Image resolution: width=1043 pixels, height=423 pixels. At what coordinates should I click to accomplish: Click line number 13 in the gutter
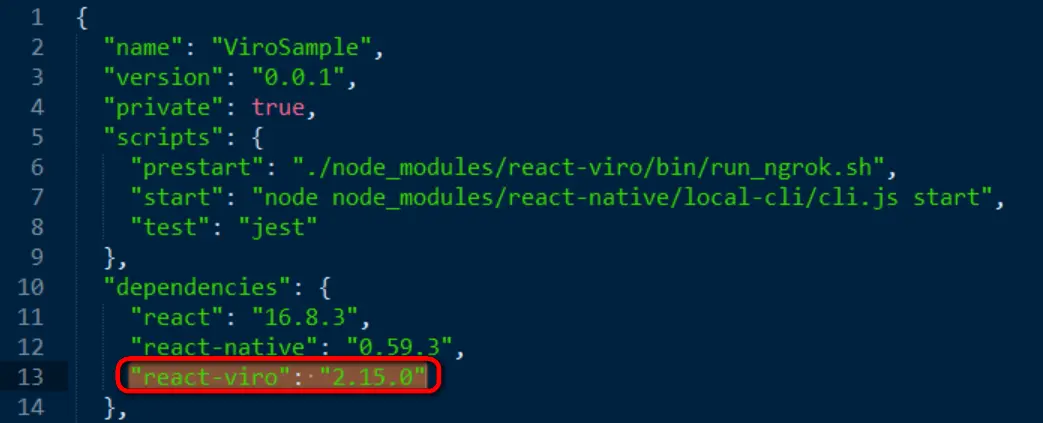point(29,377)
